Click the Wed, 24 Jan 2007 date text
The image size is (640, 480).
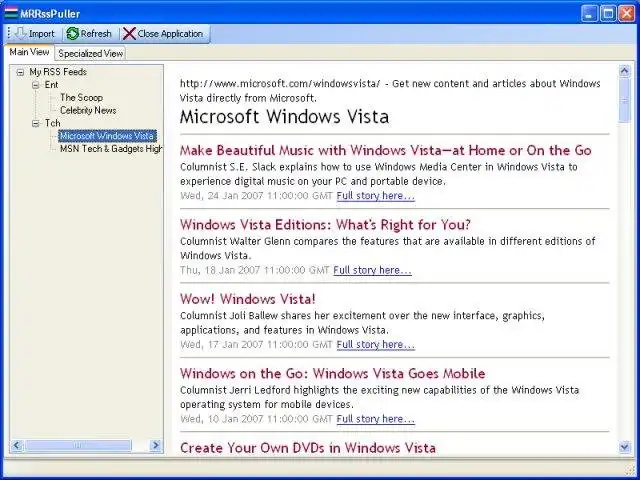tap(256, 196)
